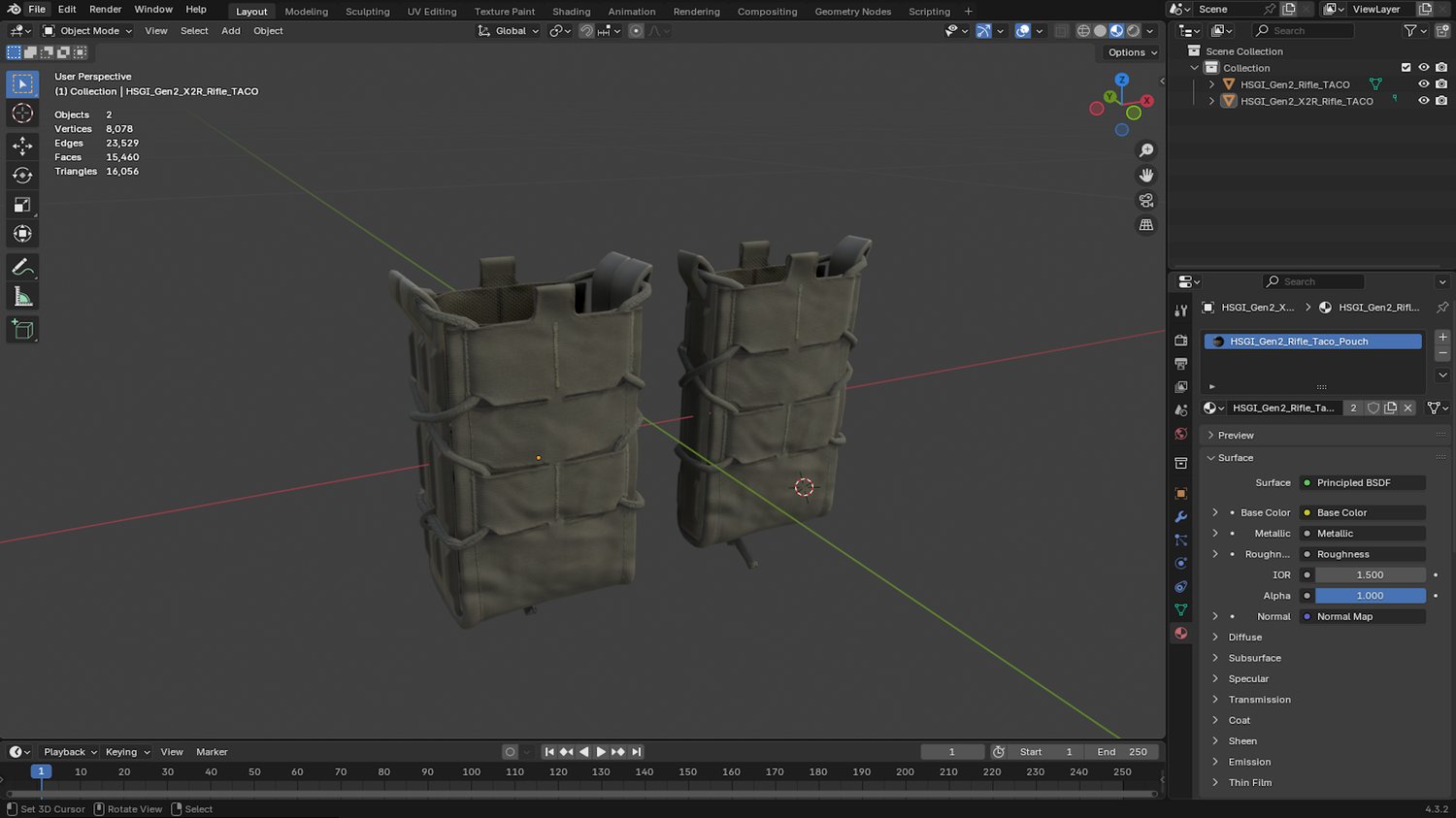
Task: Activate the Scale tool
Action: point(22,205)
